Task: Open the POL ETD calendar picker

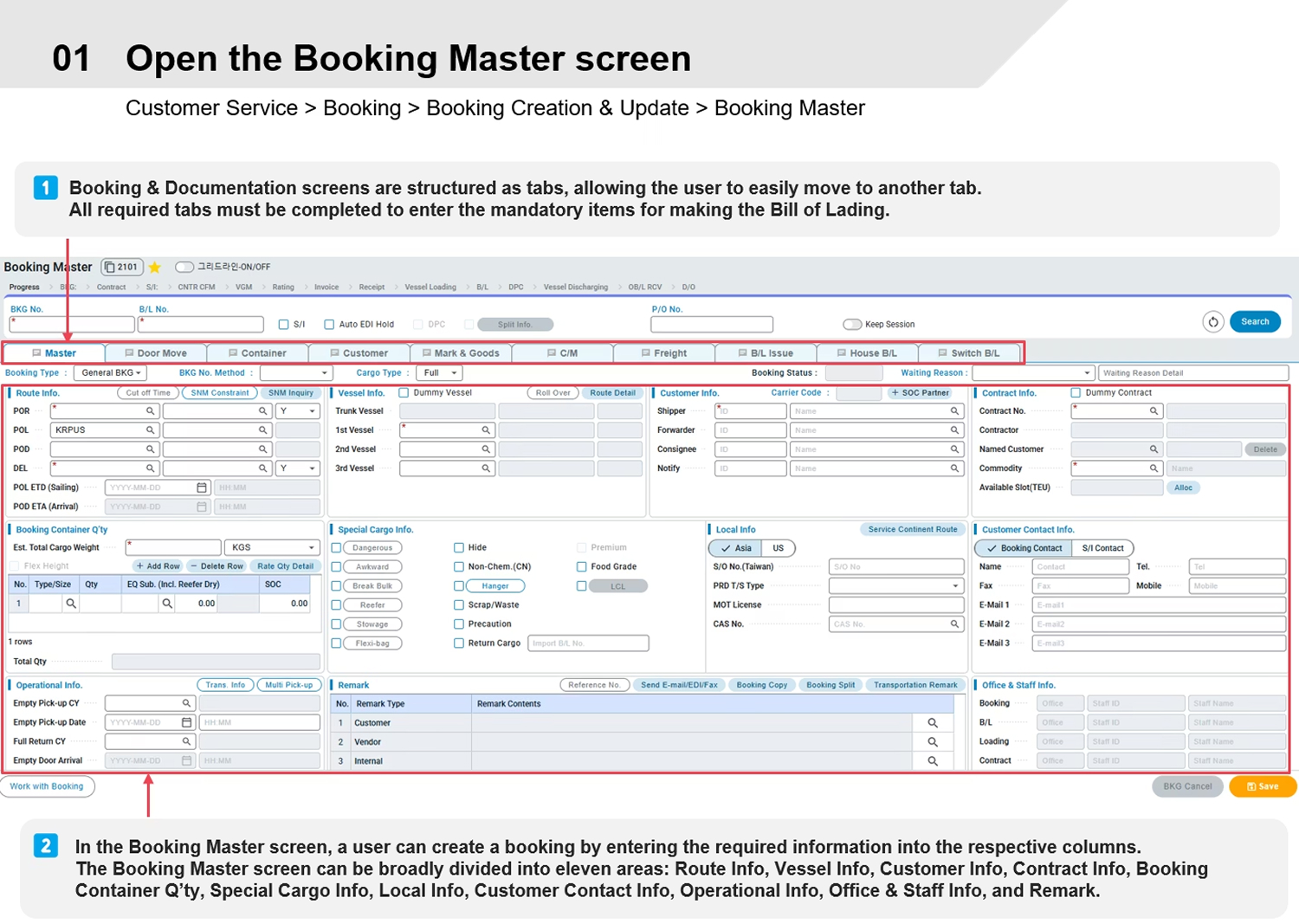Action: tap(202, 488)
